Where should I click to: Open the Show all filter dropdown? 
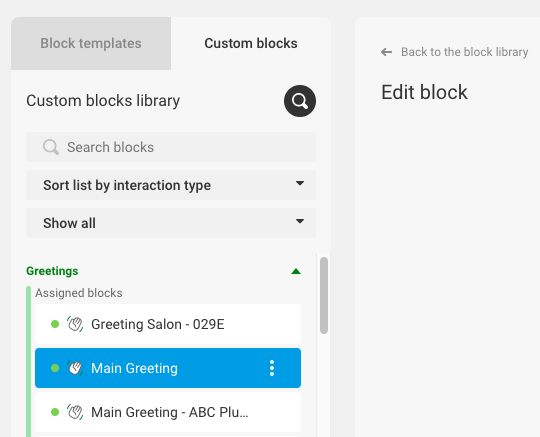coord(171,223)
